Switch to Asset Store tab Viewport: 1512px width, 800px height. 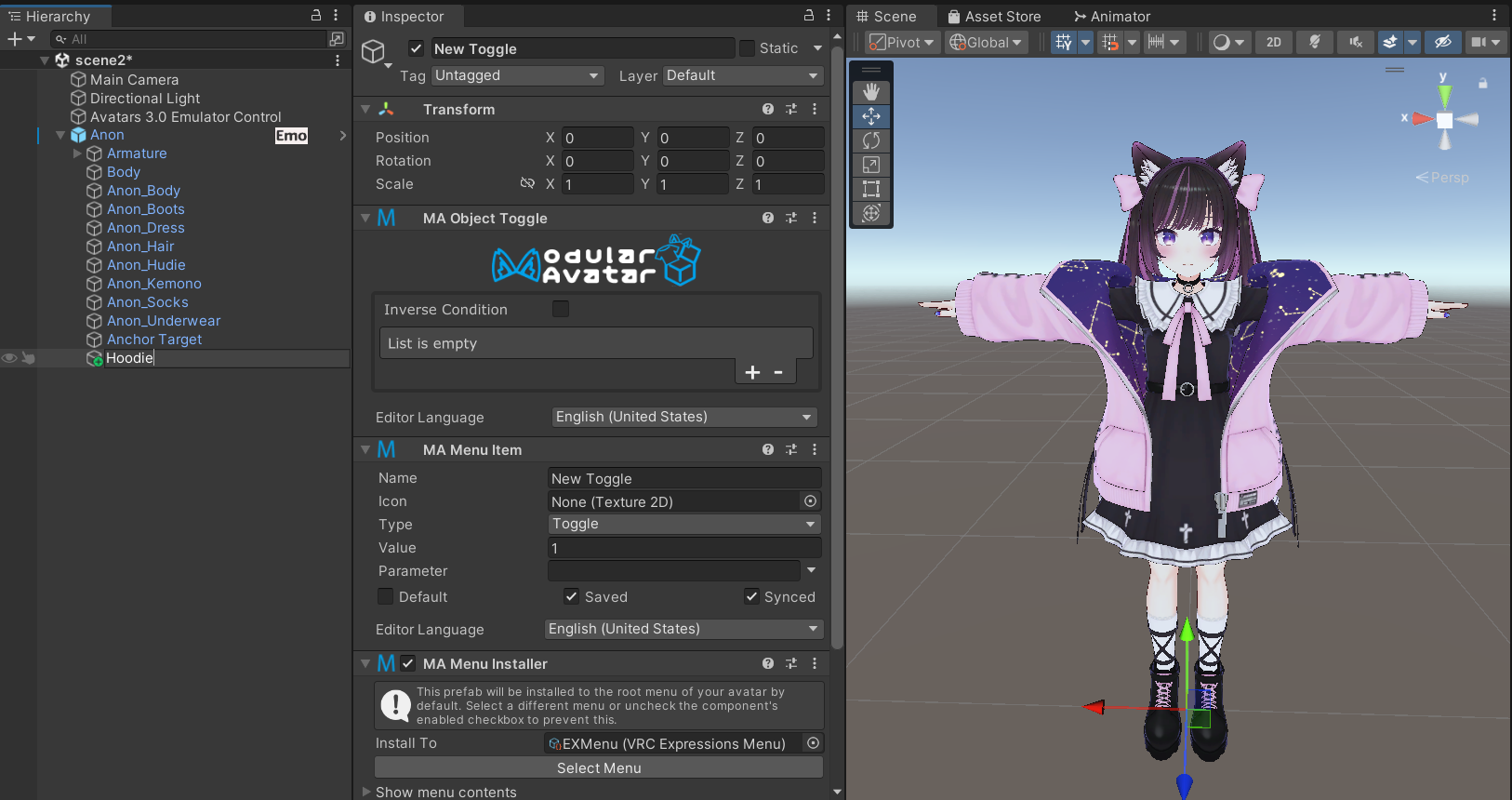[x=994, y=16]
